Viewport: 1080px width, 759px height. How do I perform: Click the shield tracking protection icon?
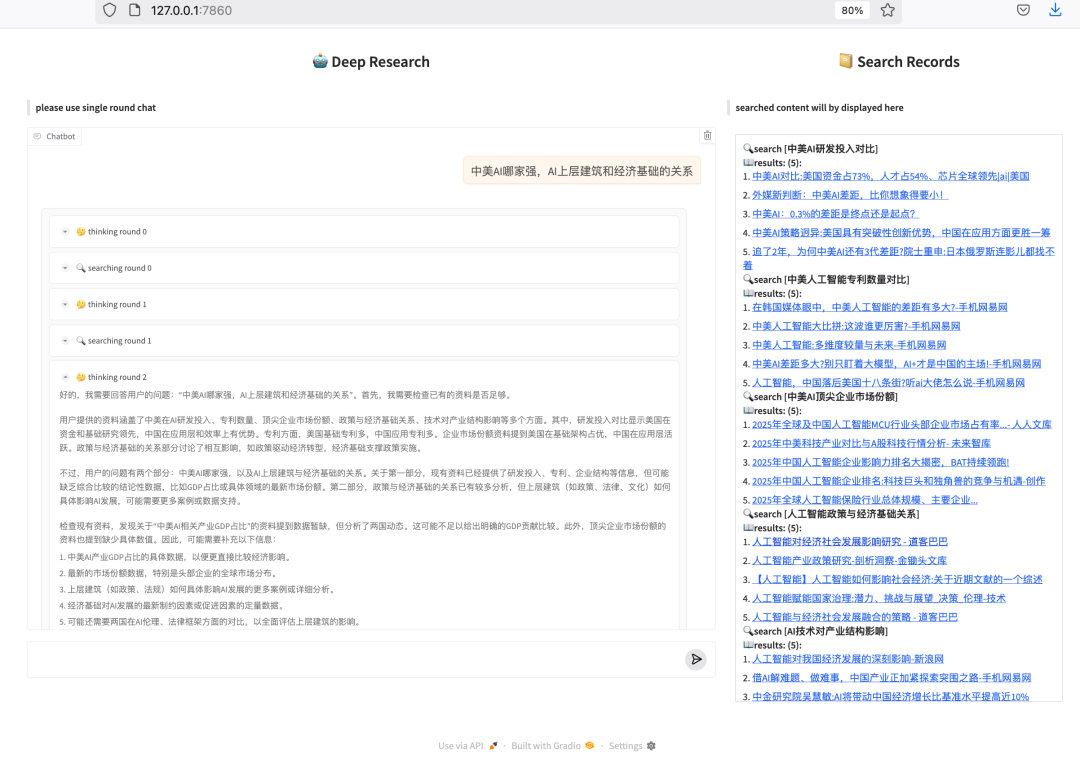click(x=110, y=10)
